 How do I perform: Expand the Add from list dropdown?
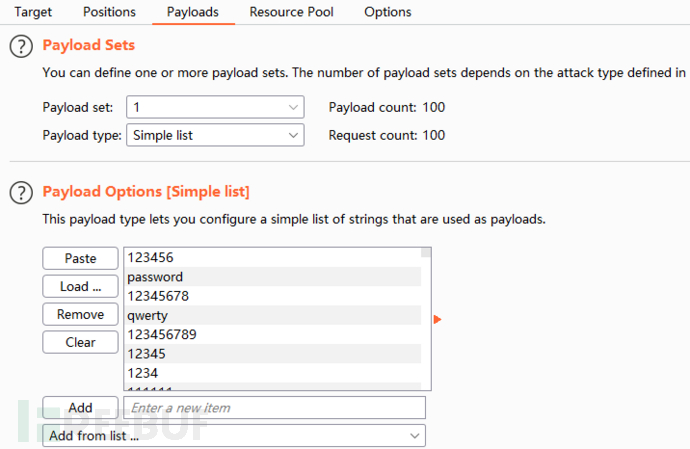tap(234, 436)
